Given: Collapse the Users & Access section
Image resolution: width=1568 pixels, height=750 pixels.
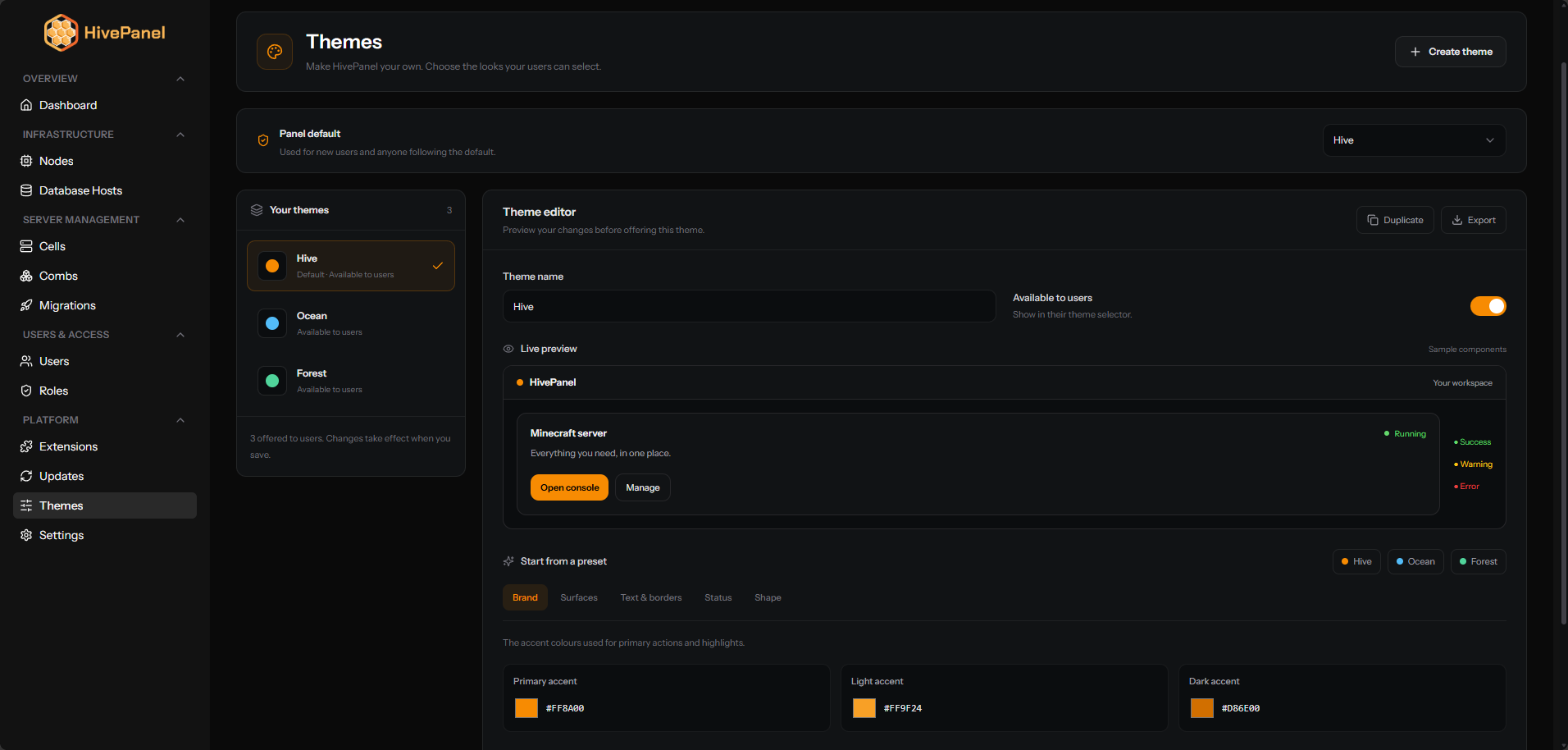Looking at the screenshot, I should tap(180, 335).
